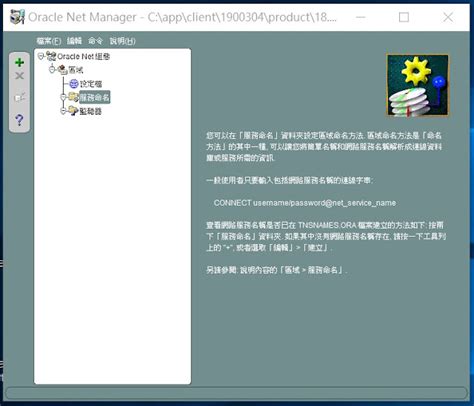This screenshot has height=406, width=474.
Task: Click the gray X delete icon
Action: 19,76
